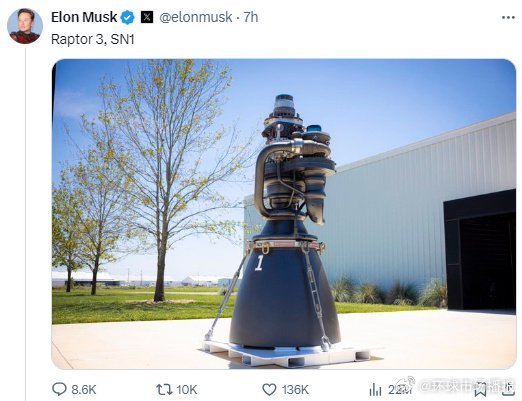Open Elon Musk's profile avatar picture
The image size is (522, 401).
[x=25, y=26]
